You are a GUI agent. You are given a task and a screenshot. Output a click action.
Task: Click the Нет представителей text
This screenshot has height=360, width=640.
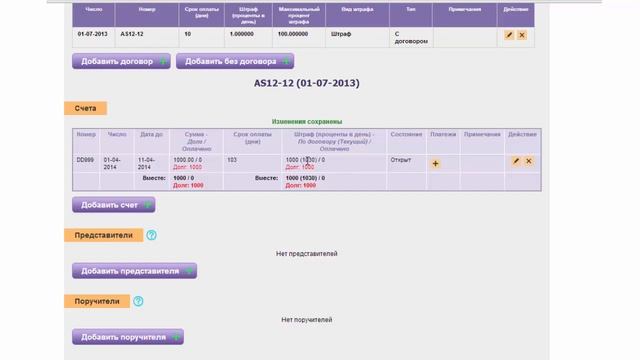pos(307,253)
